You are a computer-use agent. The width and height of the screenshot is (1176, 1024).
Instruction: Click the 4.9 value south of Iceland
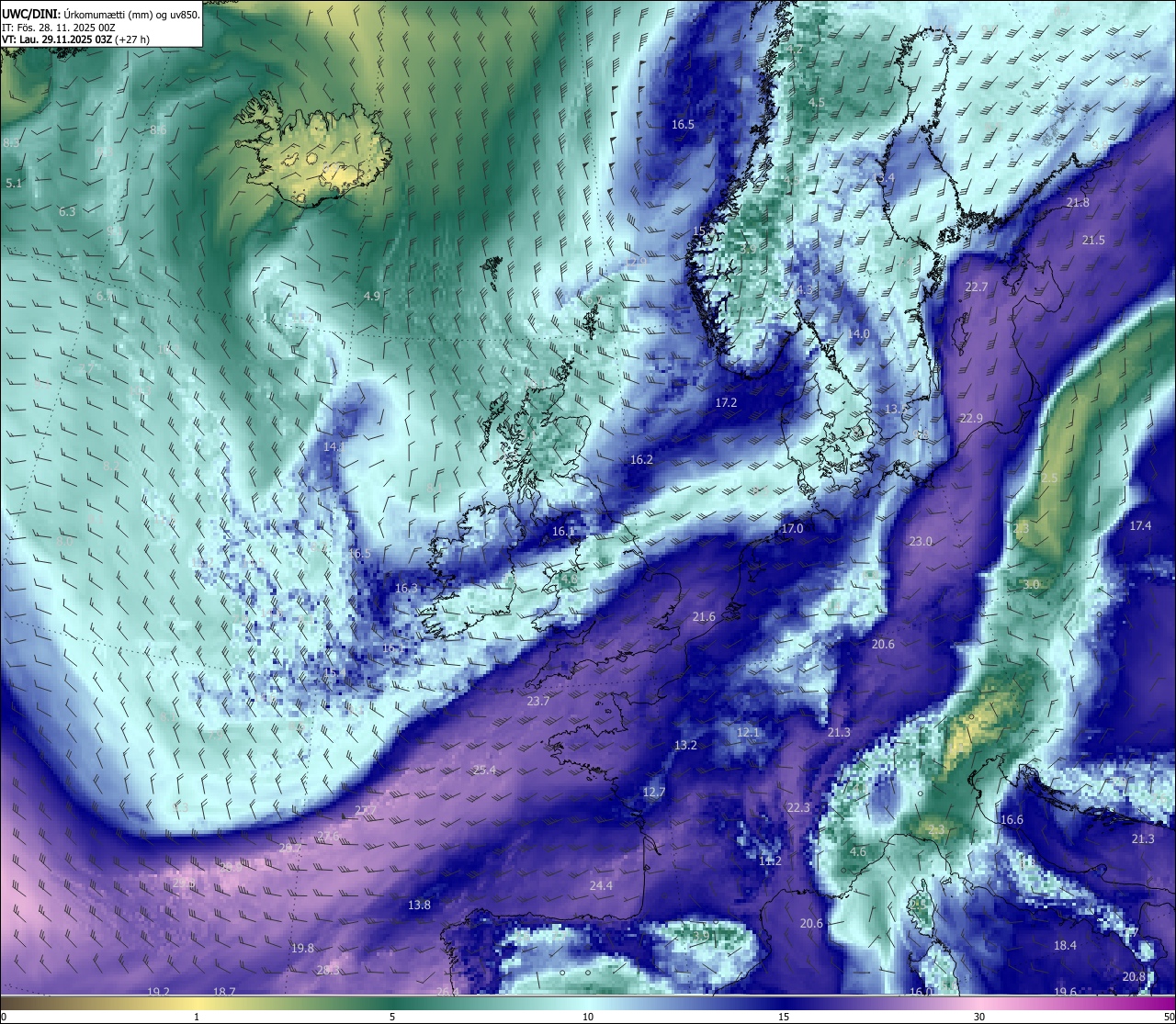[372, 296]
